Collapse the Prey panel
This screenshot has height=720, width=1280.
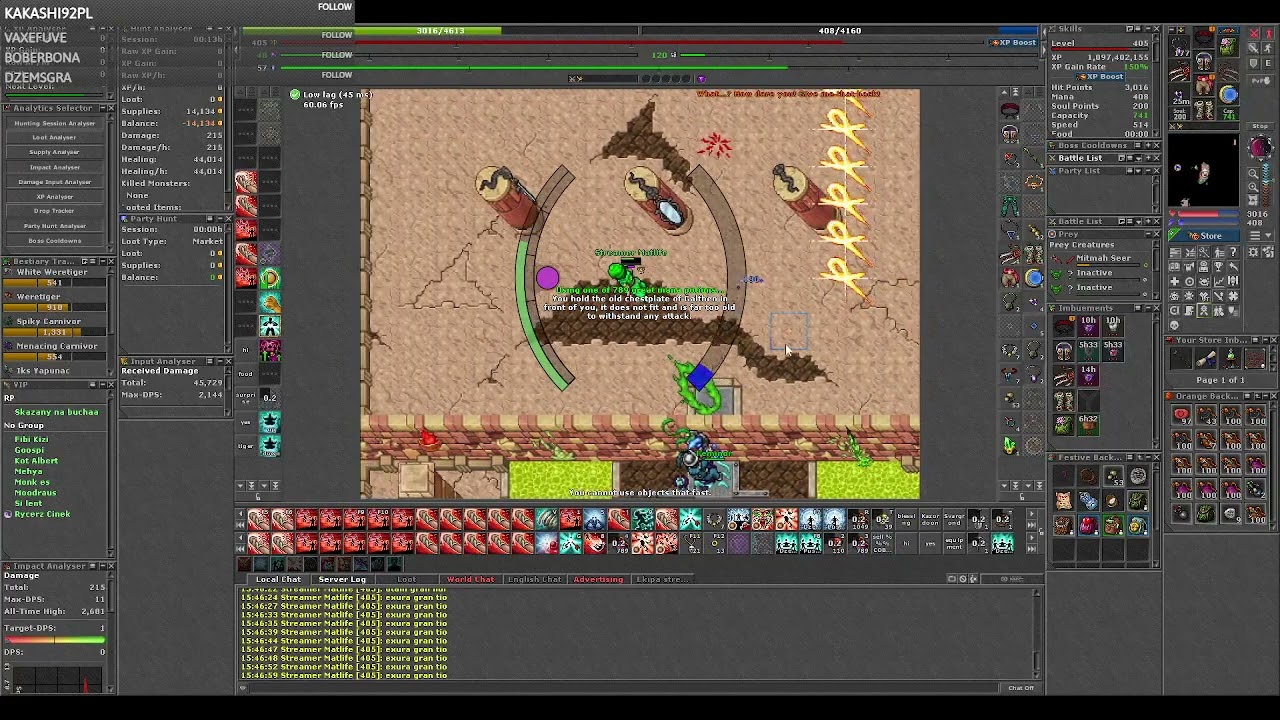[x=1148, y=234]
